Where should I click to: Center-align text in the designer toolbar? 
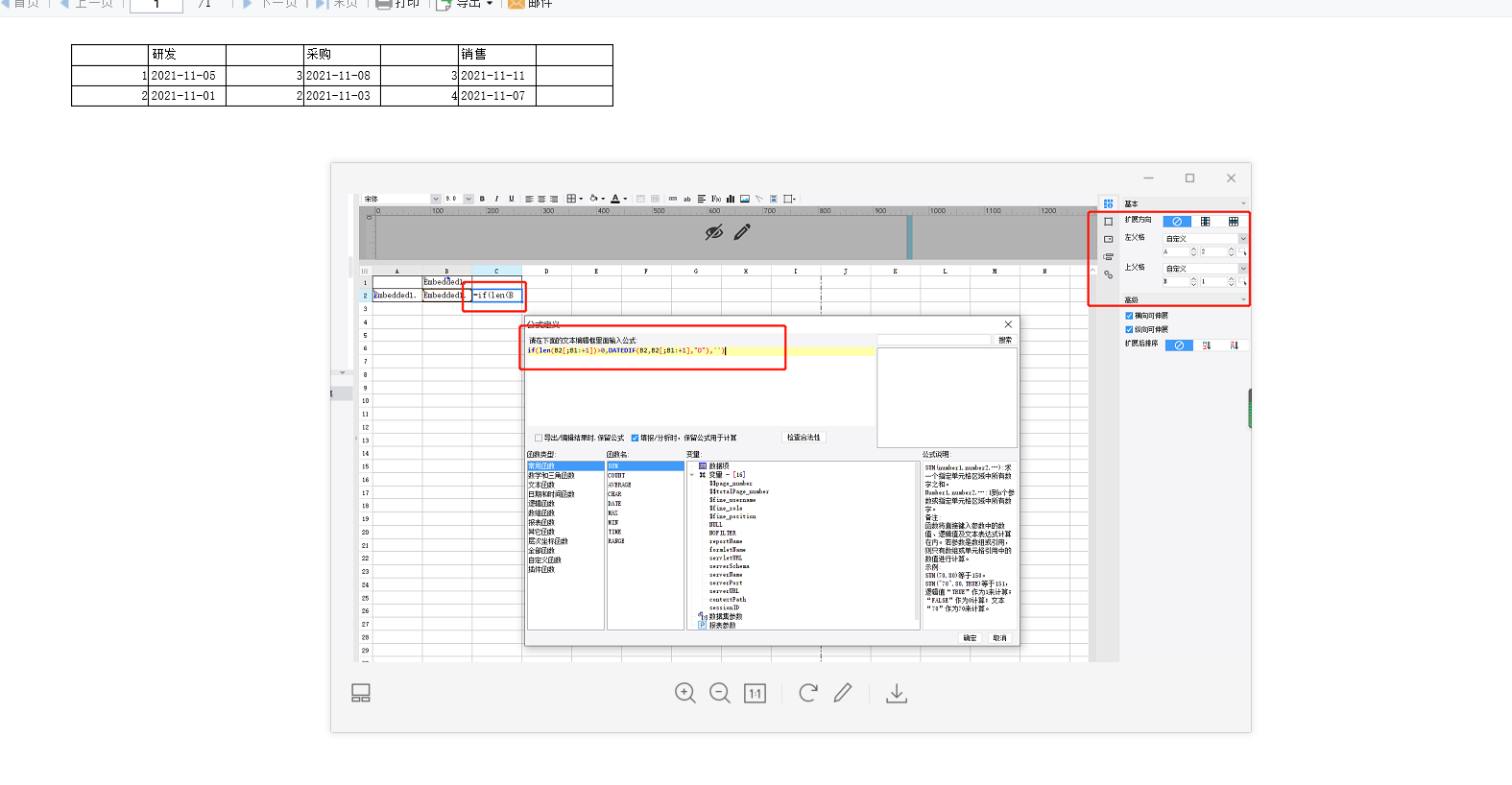(x=541, y=199)
